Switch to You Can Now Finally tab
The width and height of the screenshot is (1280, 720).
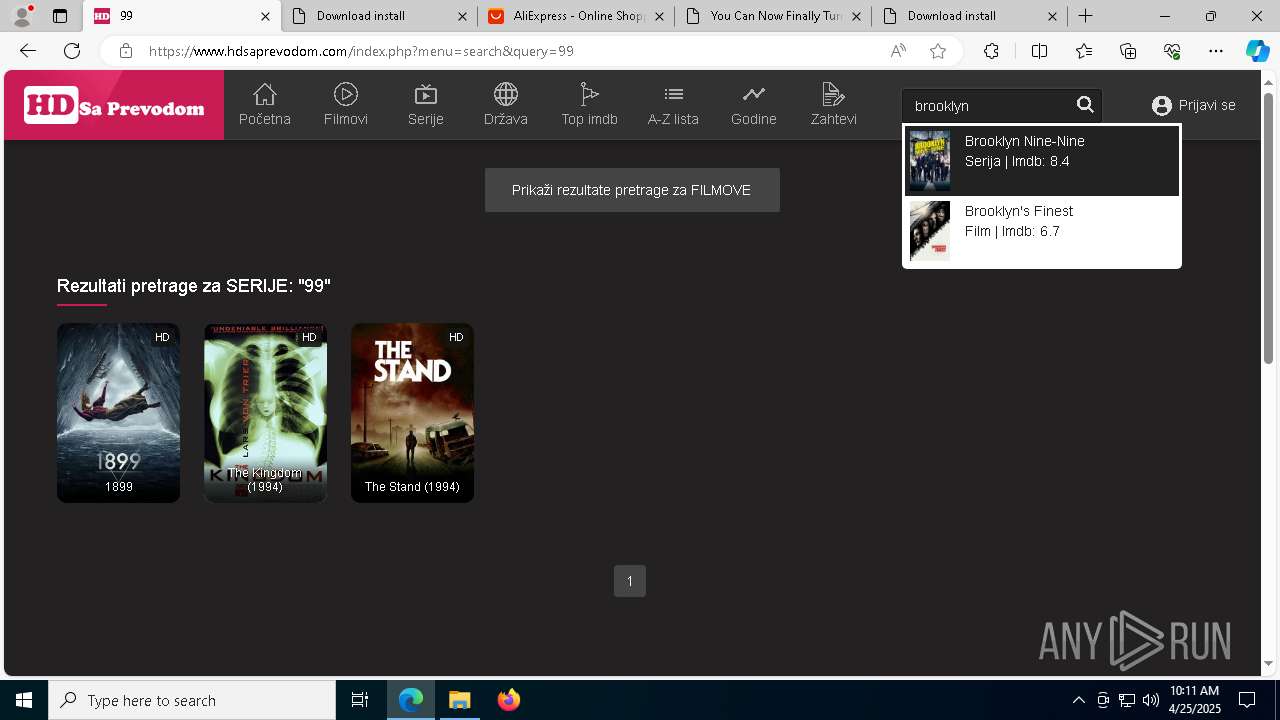(773, 16)
